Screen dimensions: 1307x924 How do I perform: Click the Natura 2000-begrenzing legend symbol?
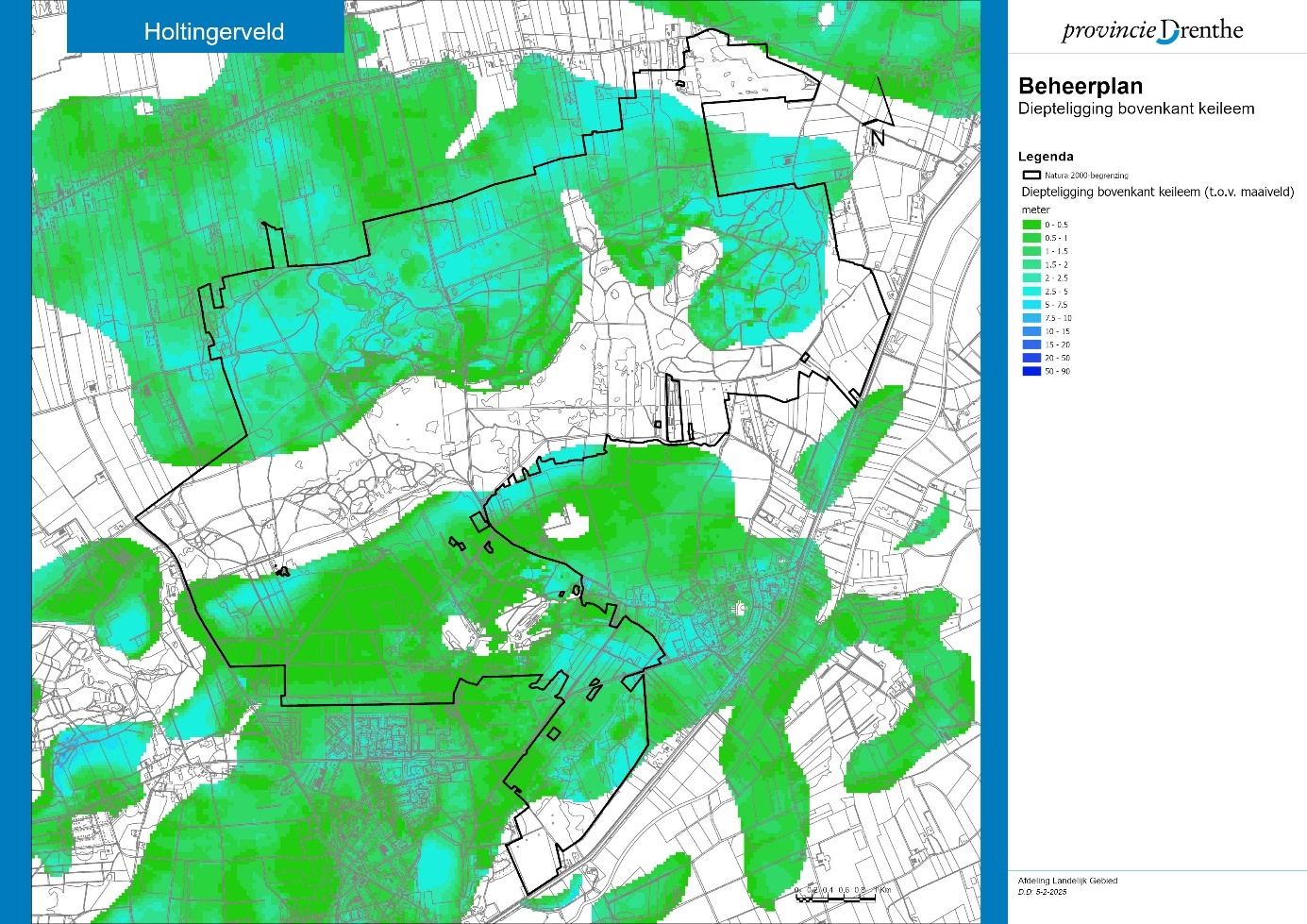tap(1031, 176)
